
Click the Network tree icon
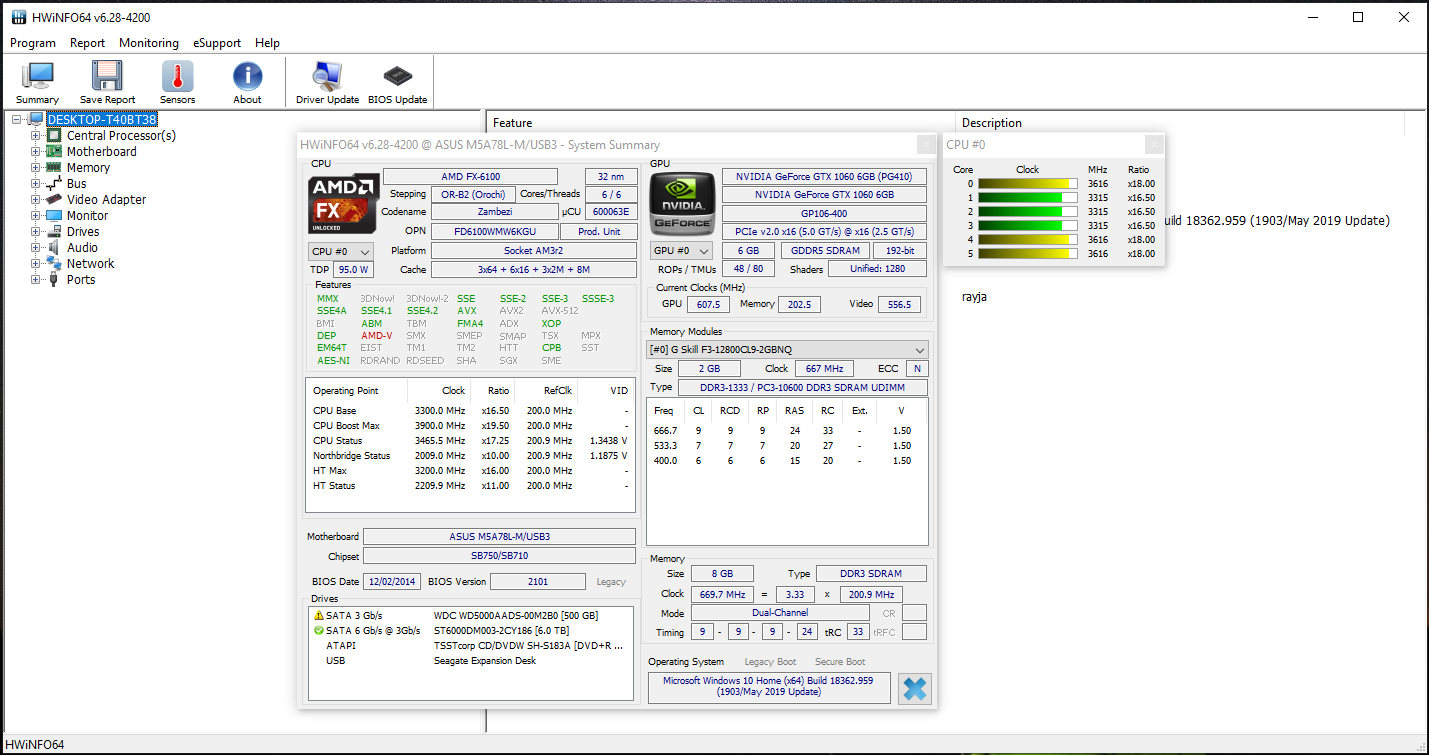(54, 264)
